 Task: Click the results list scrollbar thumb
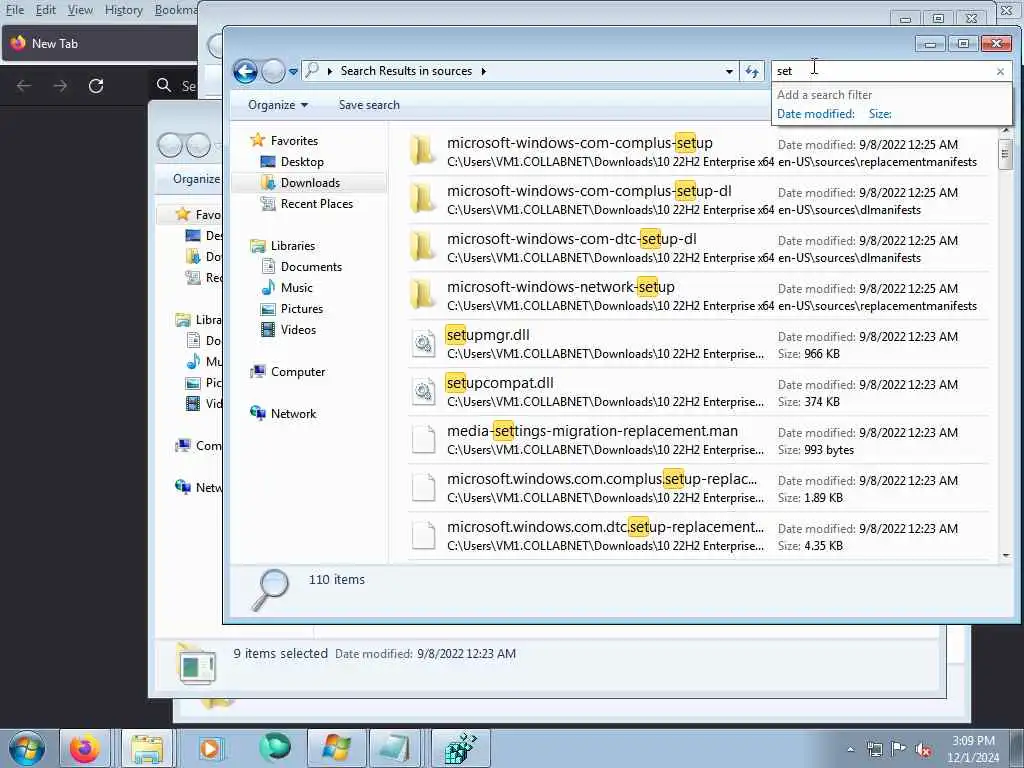(x=1005, y=154)
